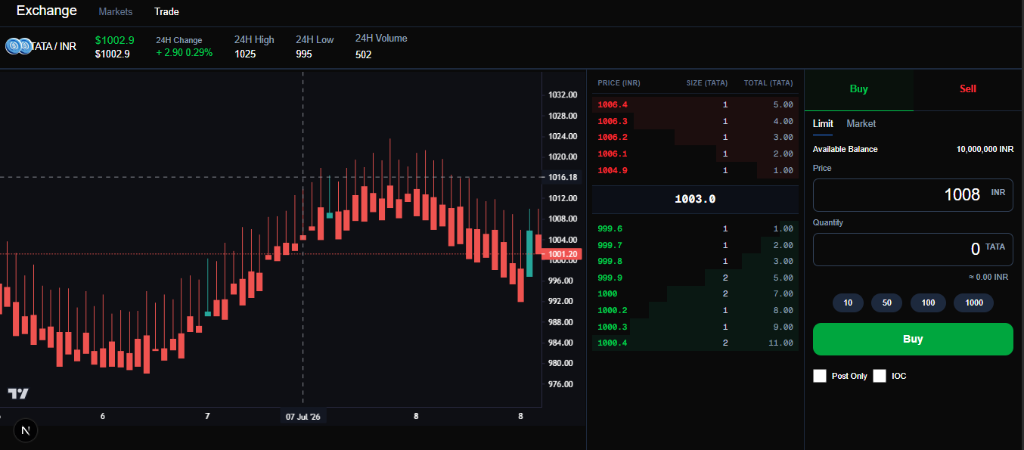Screen dimensions: 1024x450
Task: Click the 24H High value 1025
Action: [245, 54]
